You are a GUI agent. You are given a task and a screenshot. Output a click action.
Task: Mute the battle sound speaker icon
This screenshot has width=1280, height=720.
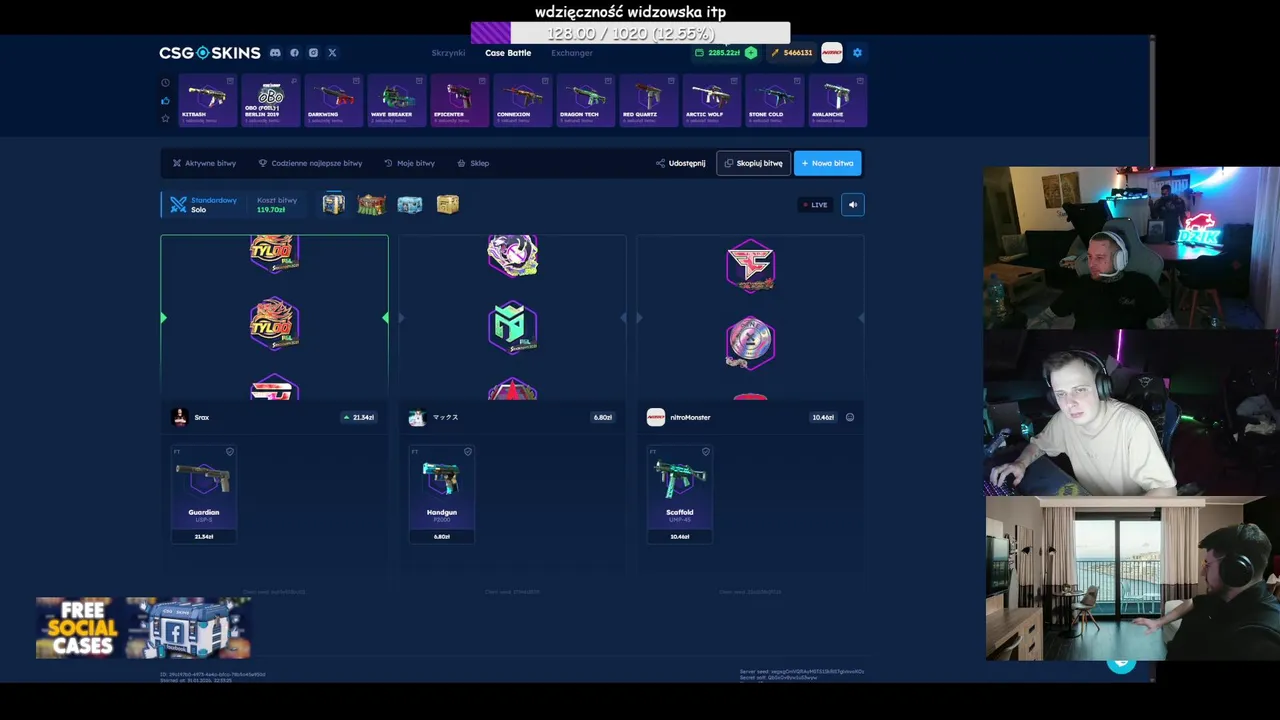853,205
